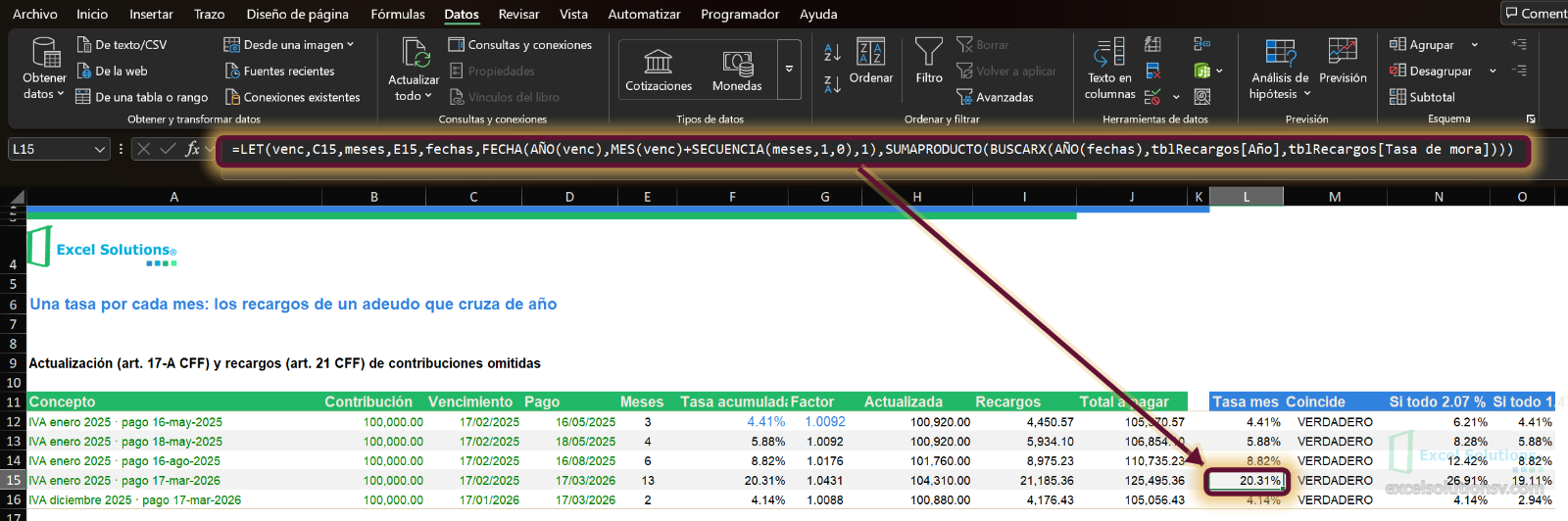The image size is (1568, 521).
Task: Select row 12 header
Action: tap(14, 422)
